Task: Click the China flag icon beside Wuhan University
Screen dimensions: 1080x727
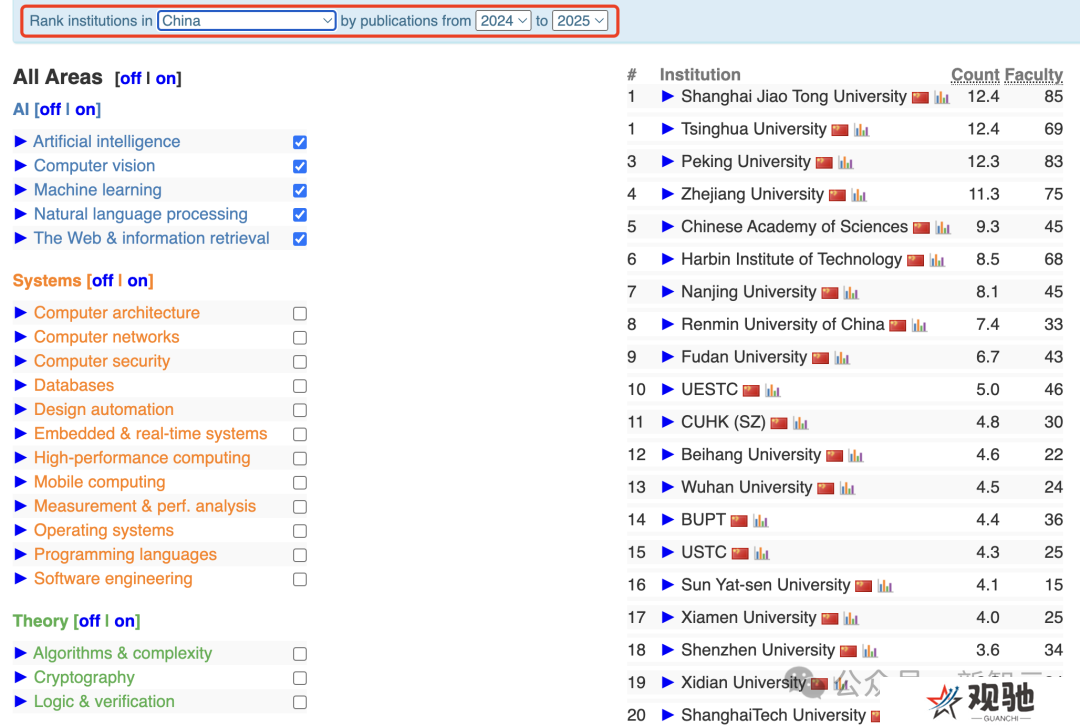Action: tap(825, 489)
